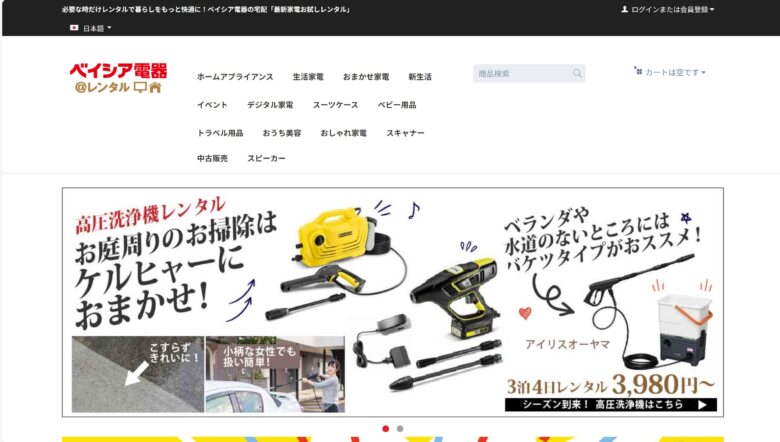Click the shopping cart icon
This screenshot has width=780, height=442.
coord(638,72)
